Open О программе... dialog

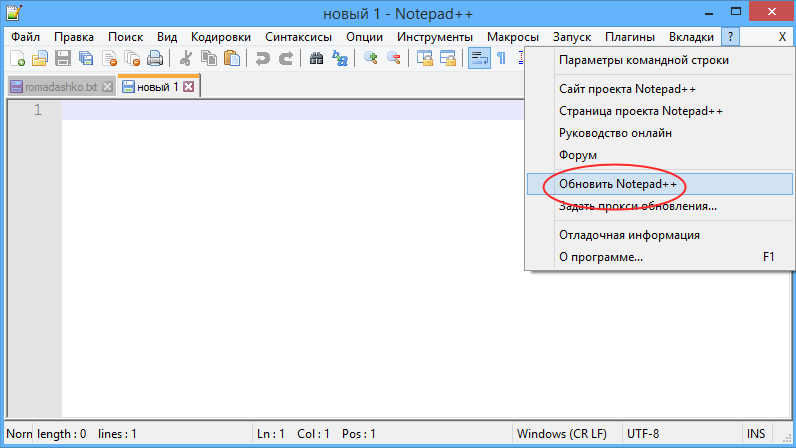660,257
